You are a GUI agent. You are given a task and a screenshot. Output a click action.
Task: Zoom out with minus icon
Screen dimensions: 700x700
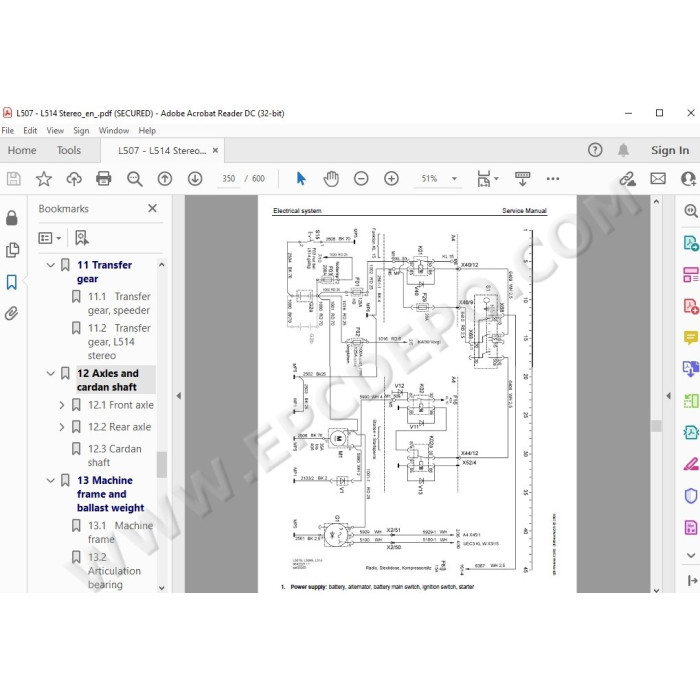pos(361,179)
